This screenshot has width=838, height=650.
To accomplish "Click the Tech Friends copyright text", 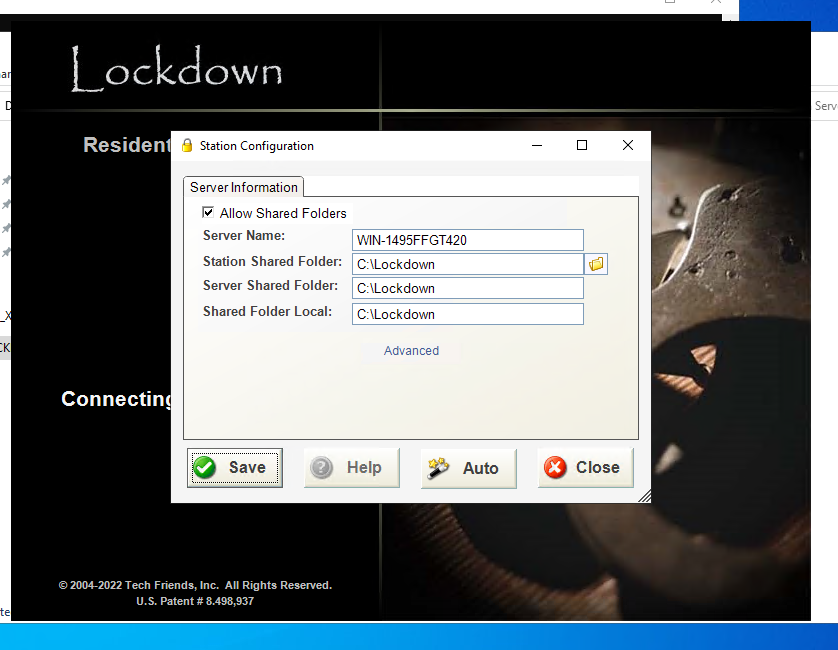I will [x=195, y=585].
